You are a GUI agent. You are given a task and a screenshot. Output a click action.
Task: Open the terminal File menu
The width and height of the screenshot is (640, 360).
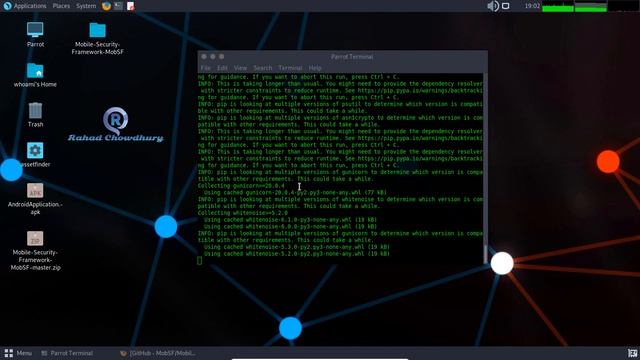[205, 68]
